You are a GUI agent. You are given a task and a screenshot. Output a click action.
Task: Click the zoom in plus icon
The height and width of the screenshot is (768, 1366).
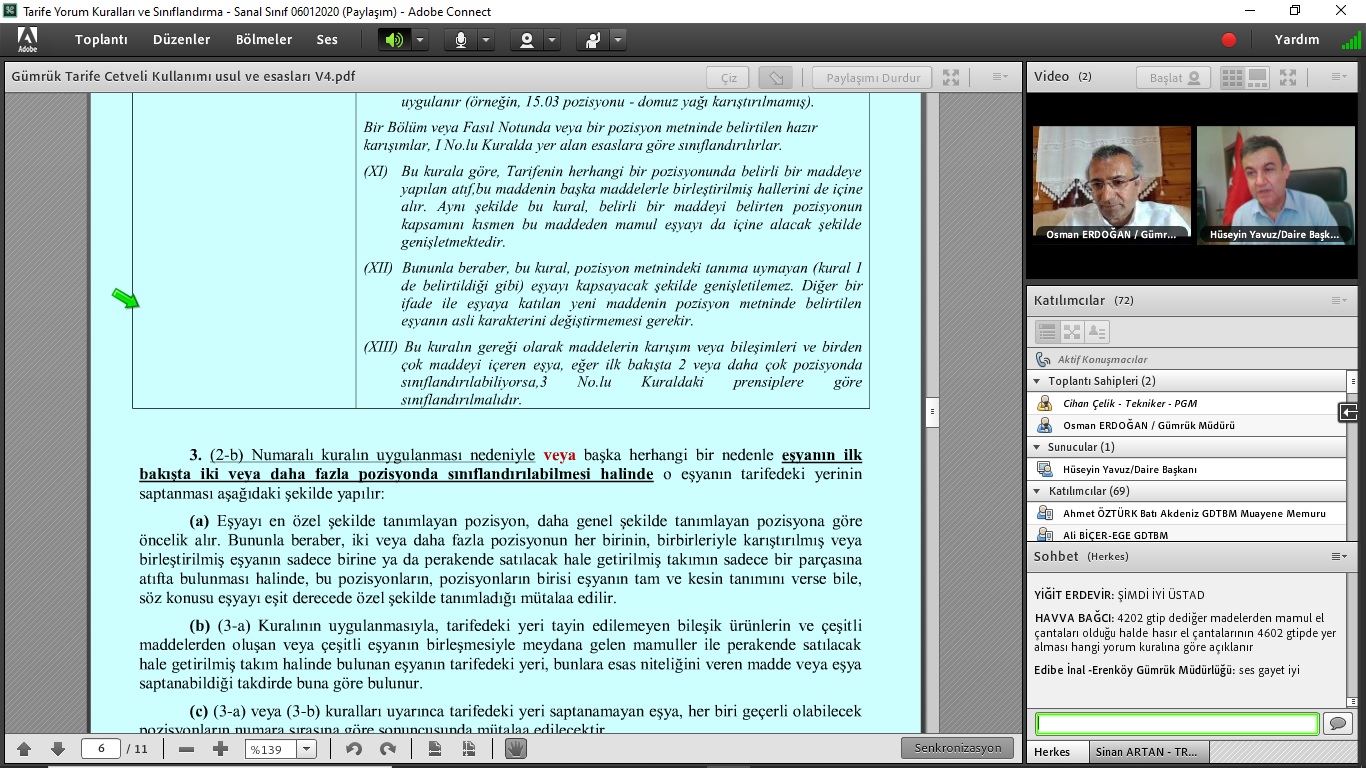click(221, 749)
